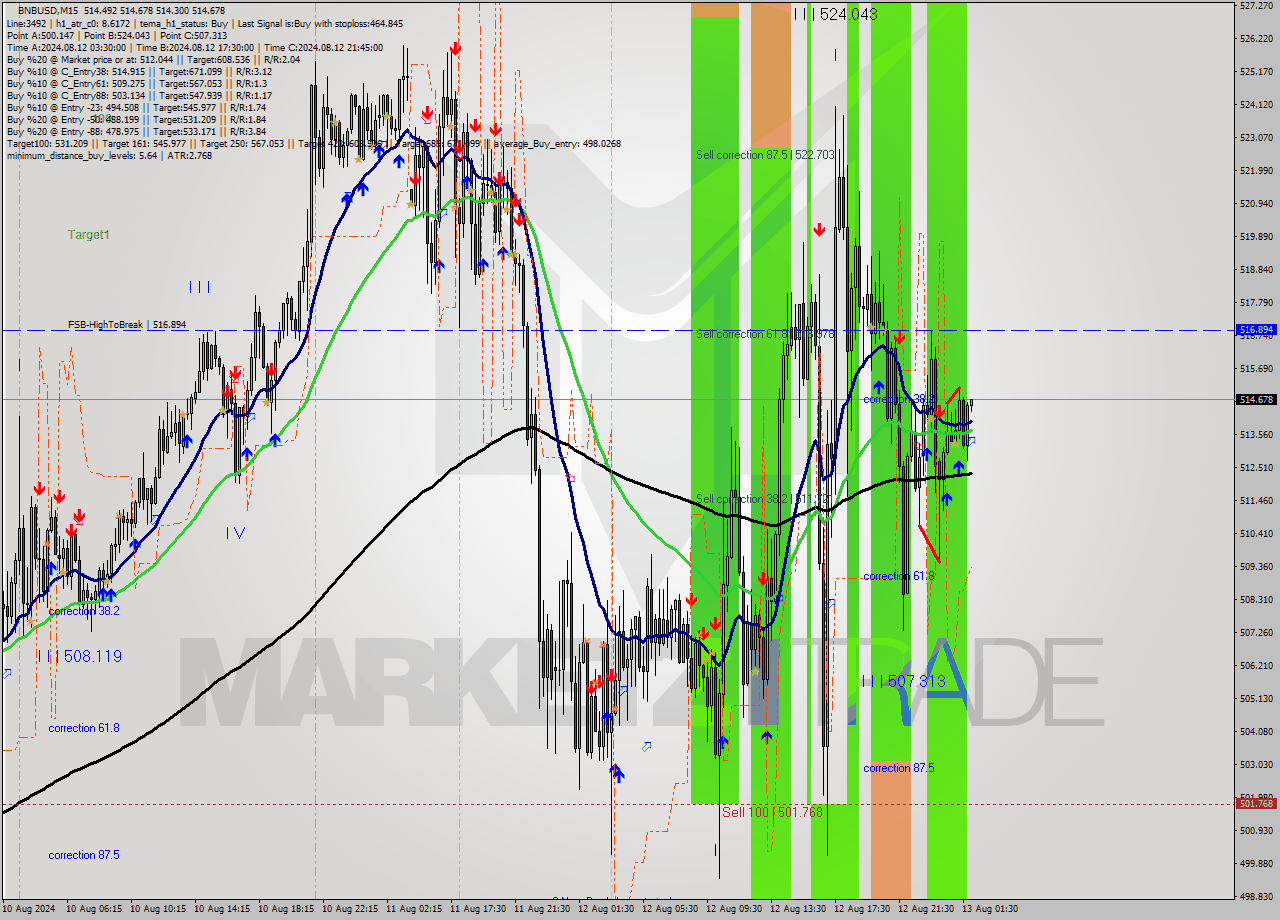
Task: Click the 515.690 price axis label
Action: pyautogui.click(x=1256, y=369)
